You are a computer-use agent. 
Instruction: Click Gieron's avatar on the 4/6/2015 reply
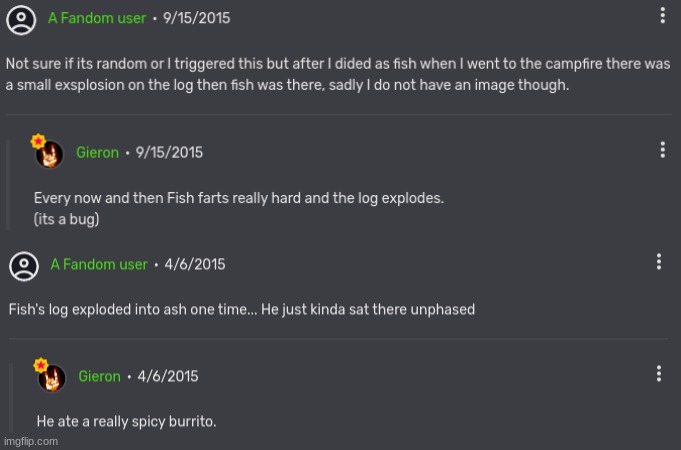pos(50,377)
